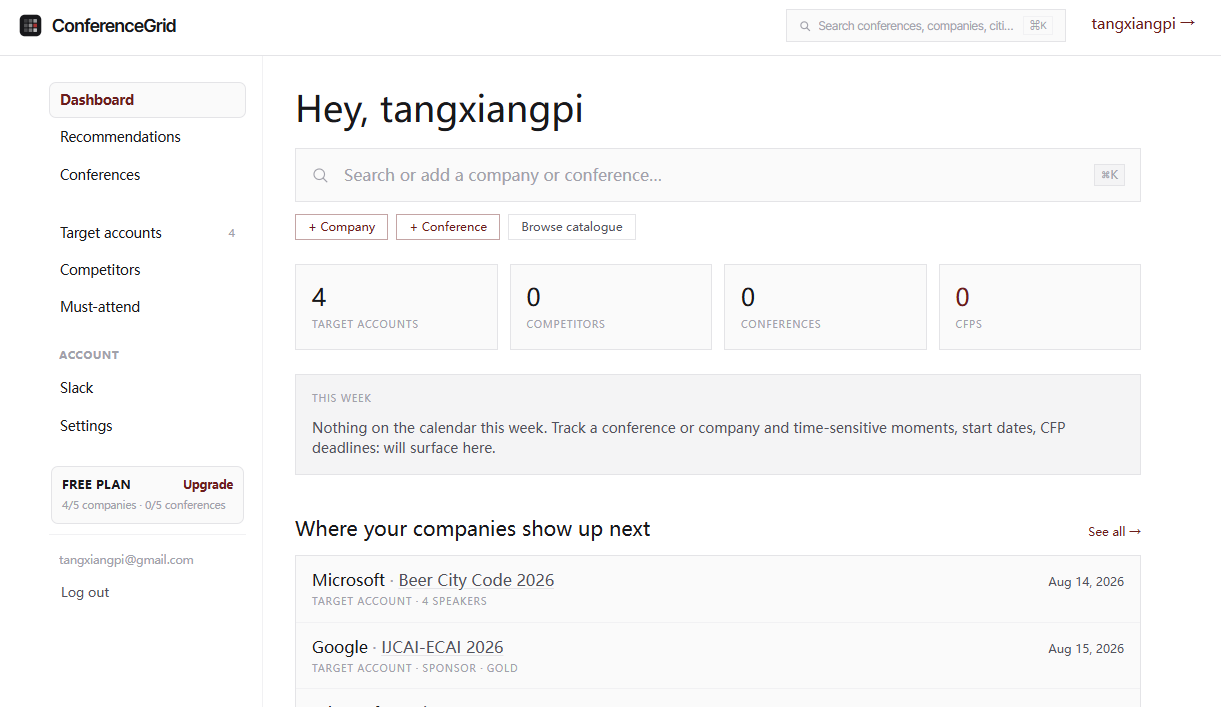This screenshot has height=707, width=1221.
Task: Click the magnifier icon in dashboard search bar
Action: [x=321, y=175]
